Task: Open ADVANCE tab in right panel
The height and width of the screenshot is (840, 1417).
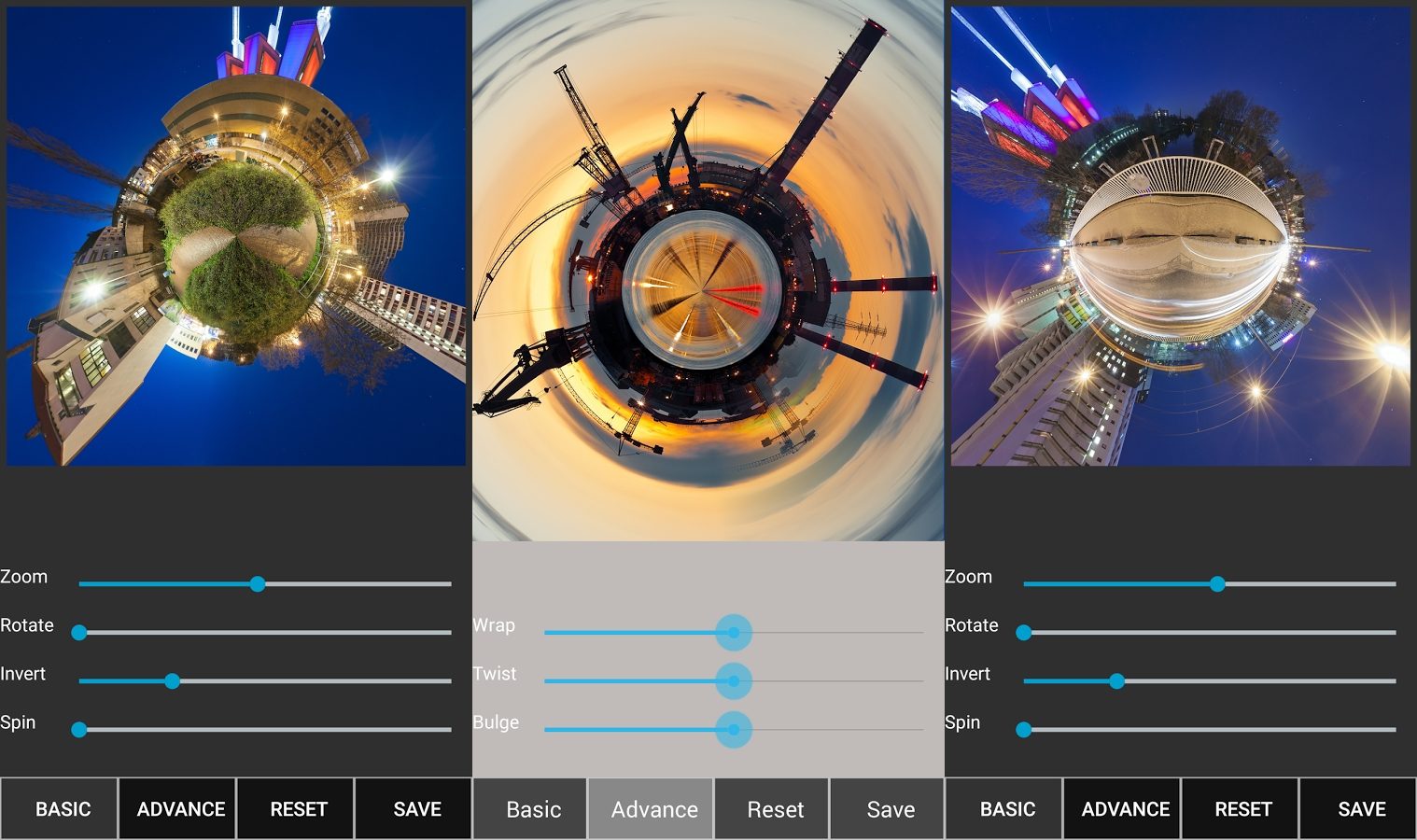Action: pos(1123,808)
